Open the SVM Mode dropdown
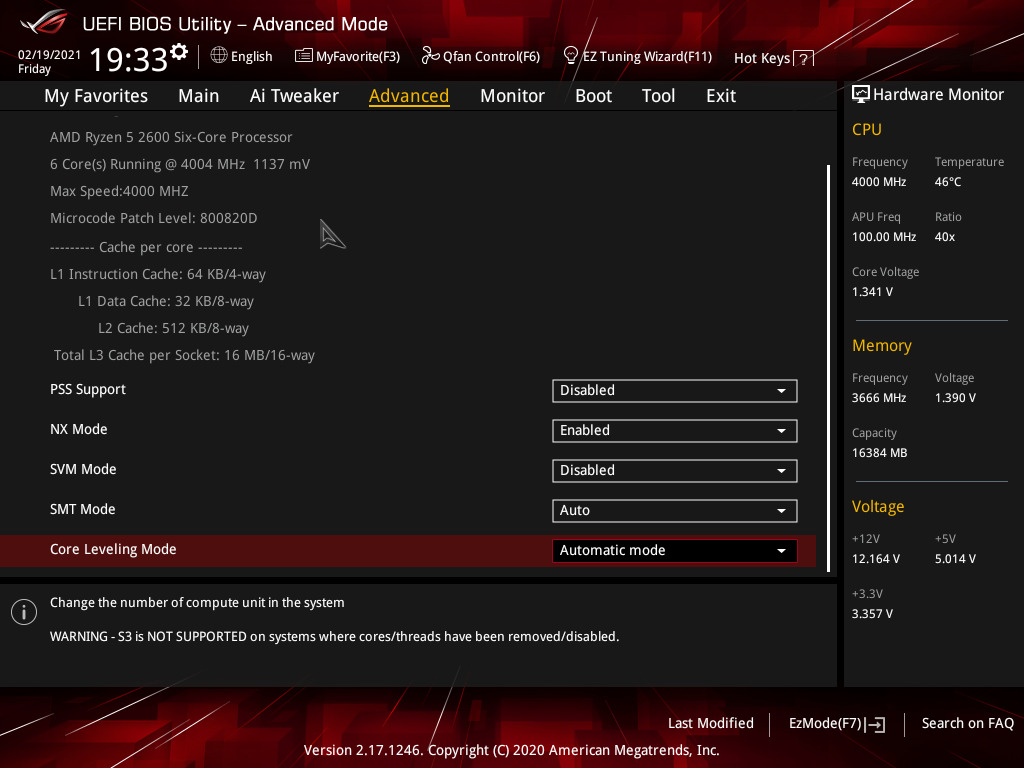Image resolution: width=1024 pixels, height=768 pixels. pyautogui.click(x=675, y=470)
